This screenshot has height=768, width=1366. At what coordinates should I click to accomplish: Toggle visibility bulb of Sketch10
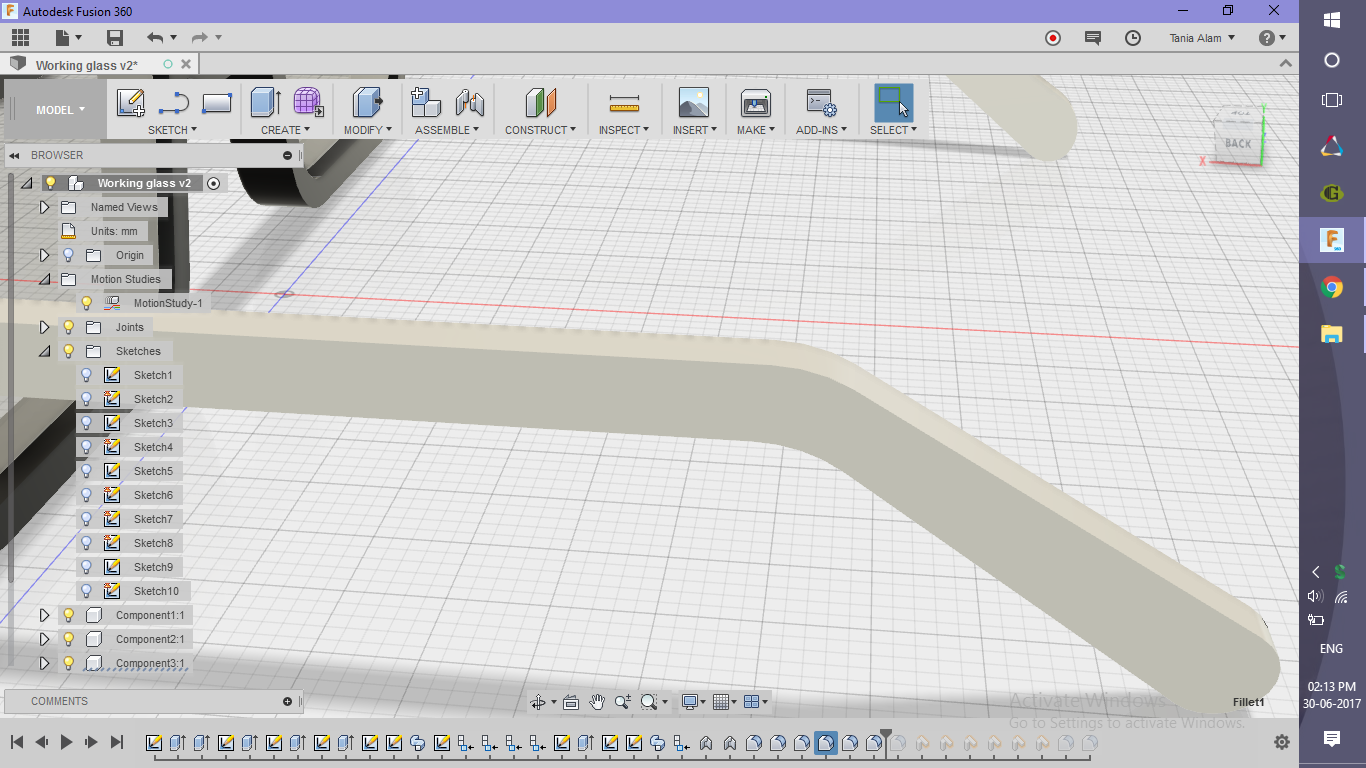tap(86, 591)
